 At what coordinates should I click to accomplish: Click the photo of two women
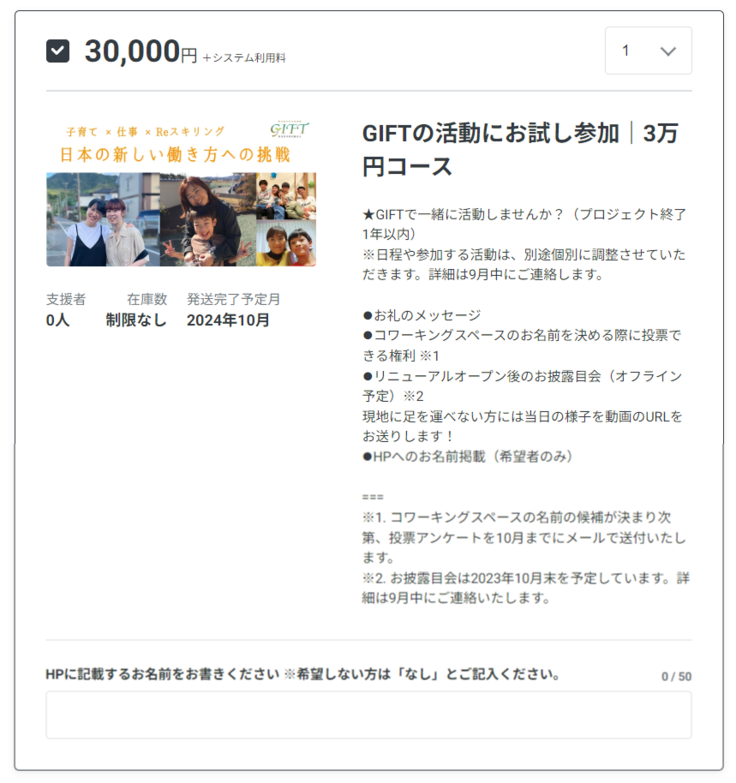click(x=103, y=219)
